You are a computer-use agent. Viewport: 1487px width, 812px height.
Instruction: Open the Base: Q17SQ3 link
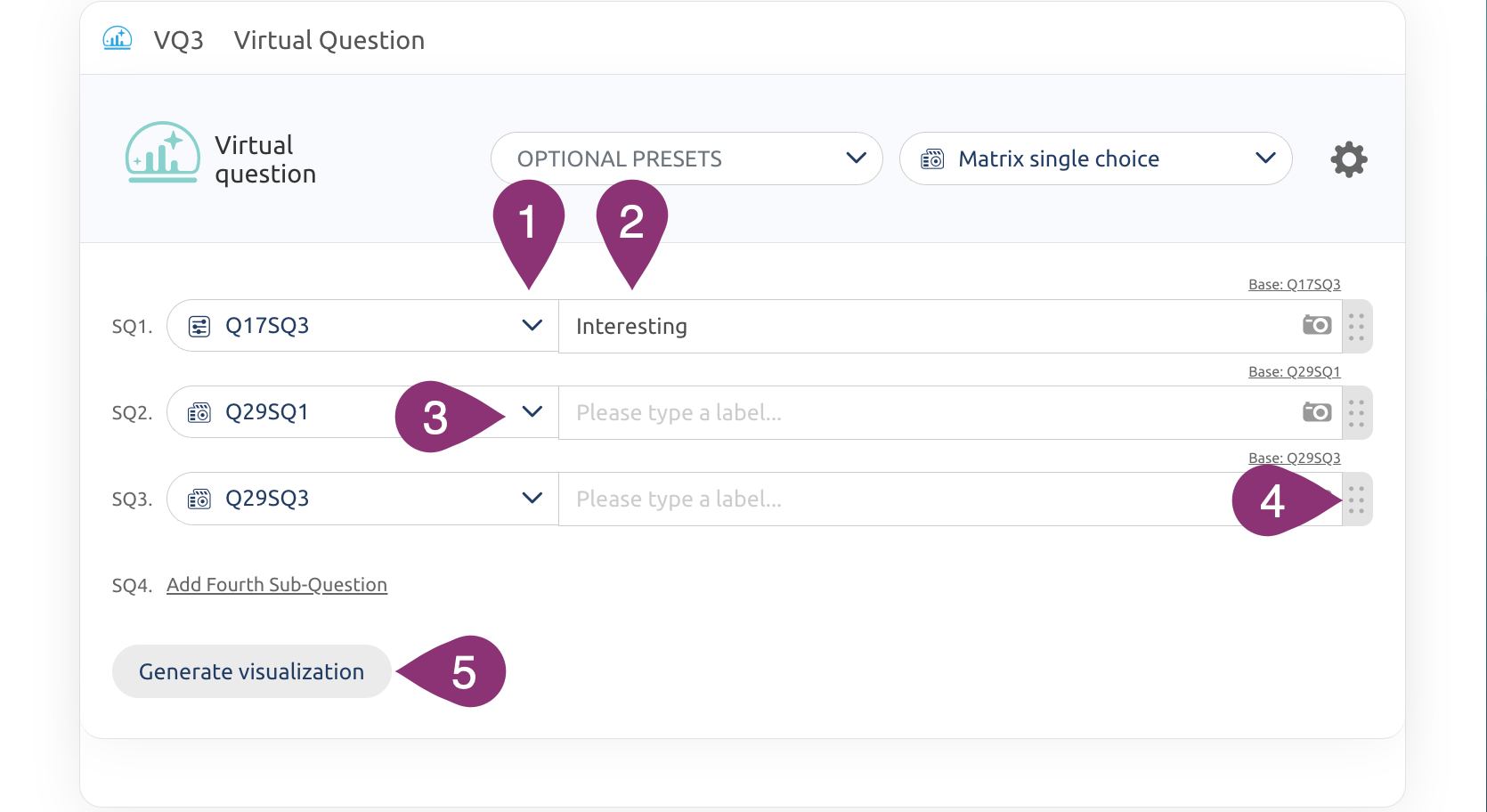click(x=1295, y=284)
